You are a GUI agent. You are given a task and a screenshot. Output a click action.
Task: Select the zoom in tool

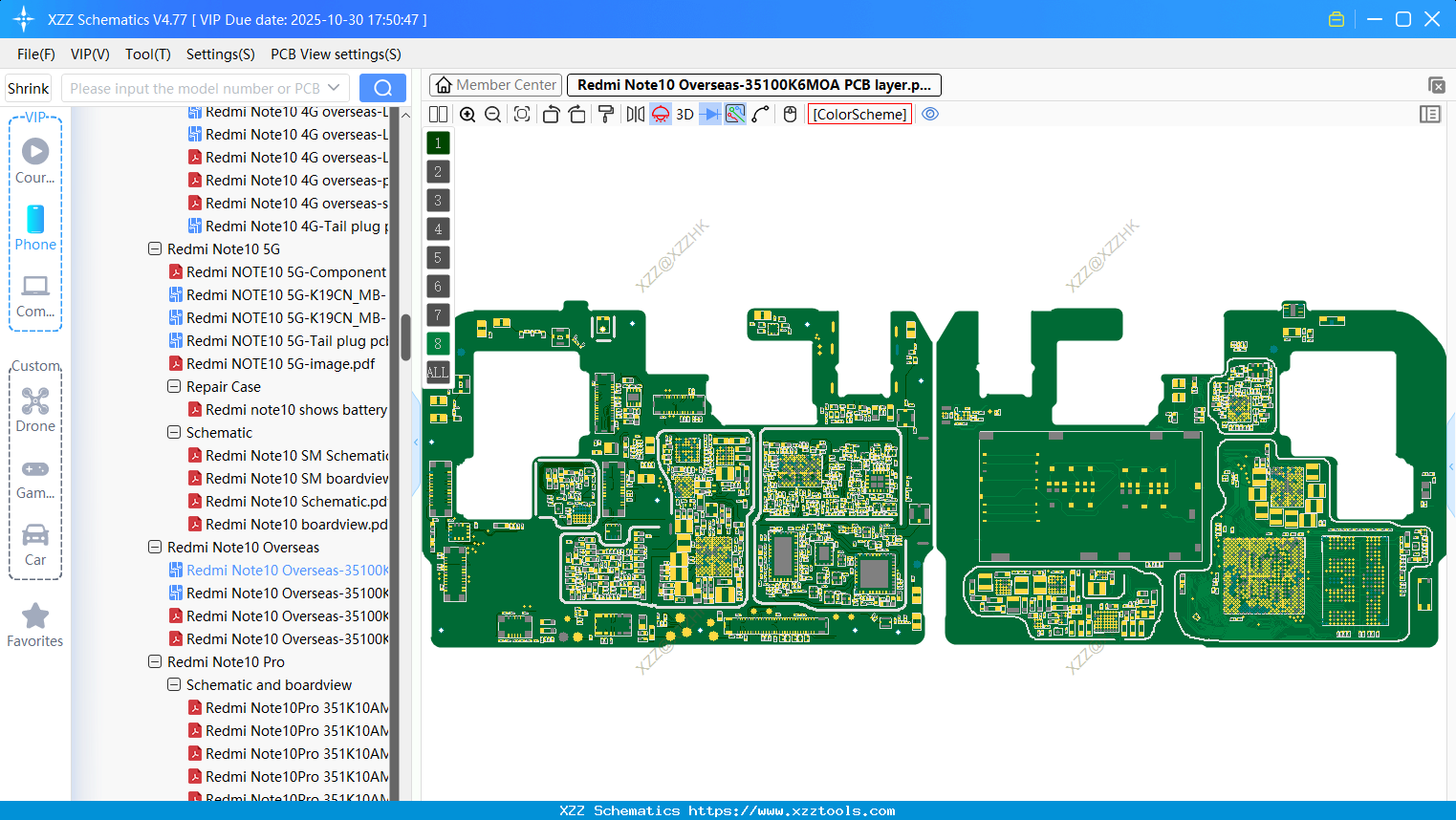467,114
